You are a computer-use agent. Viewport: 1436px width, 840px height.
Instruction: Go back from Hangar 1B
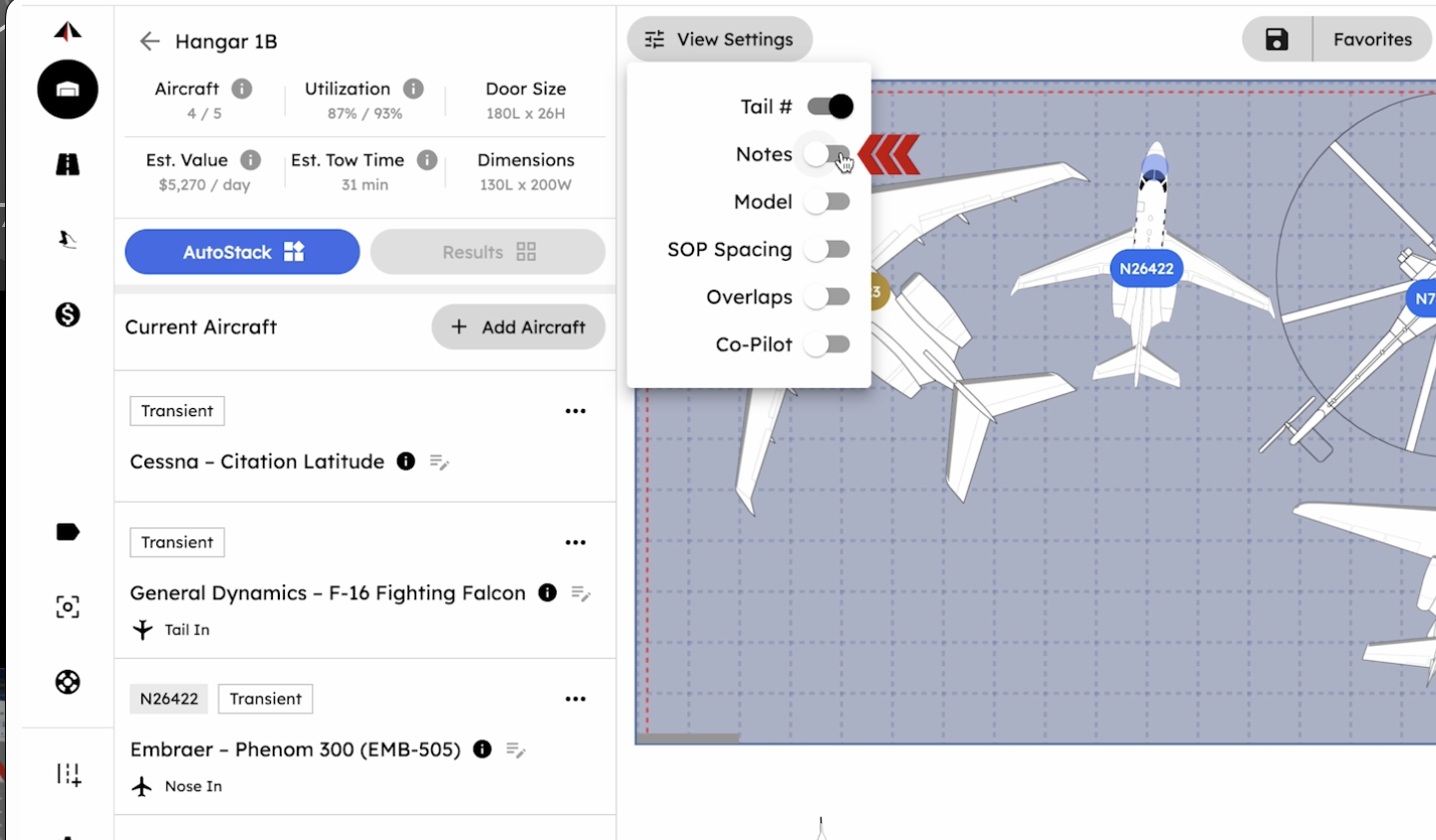(149, 41)
